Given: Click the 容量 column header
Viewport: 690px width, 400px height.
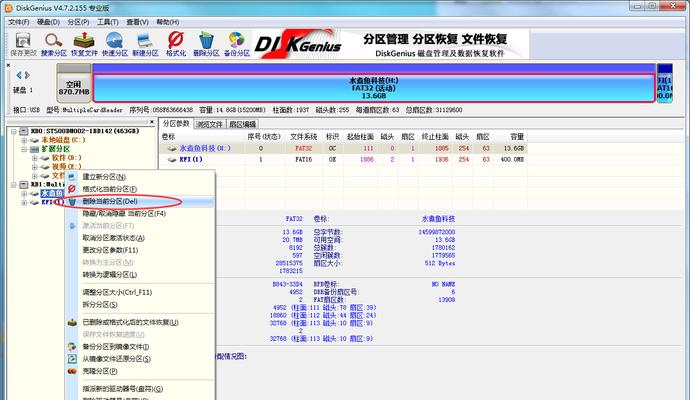Looking at the screenshot, I should pos(517,137).
